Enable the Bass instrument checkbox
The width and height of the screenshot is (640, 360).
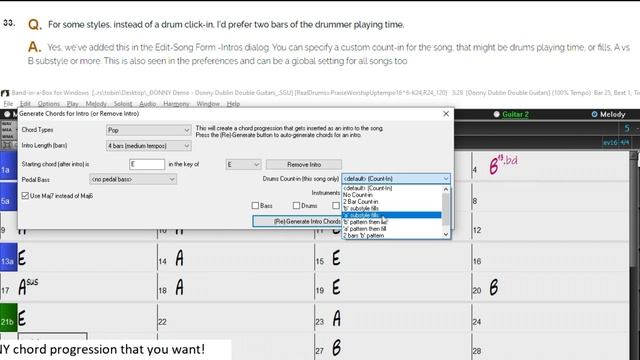point(256,206)
